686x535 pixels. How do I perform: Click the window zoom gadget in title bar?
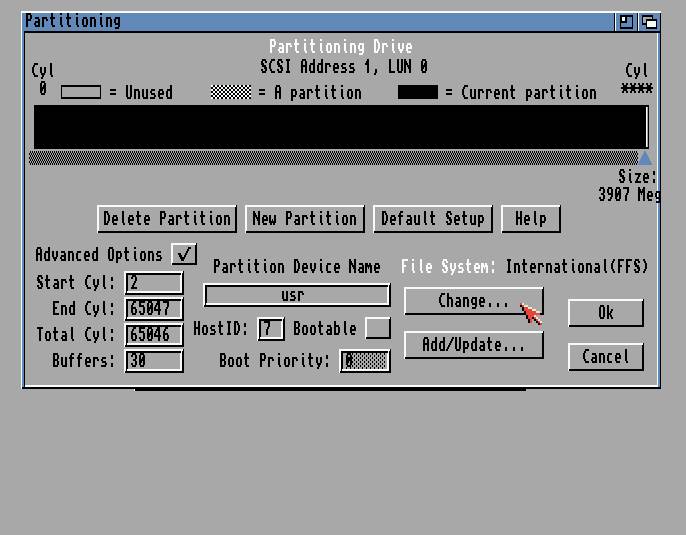[627, 21]
